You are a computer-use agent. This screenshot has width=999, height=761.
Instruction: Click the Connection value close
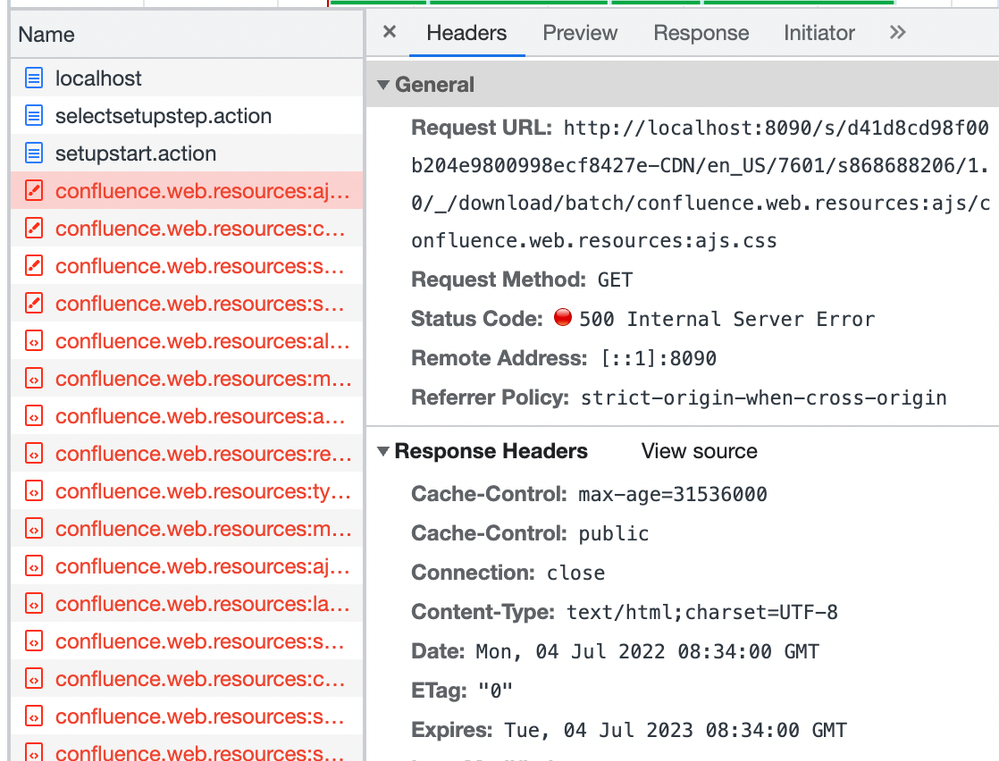pos(576,573)
